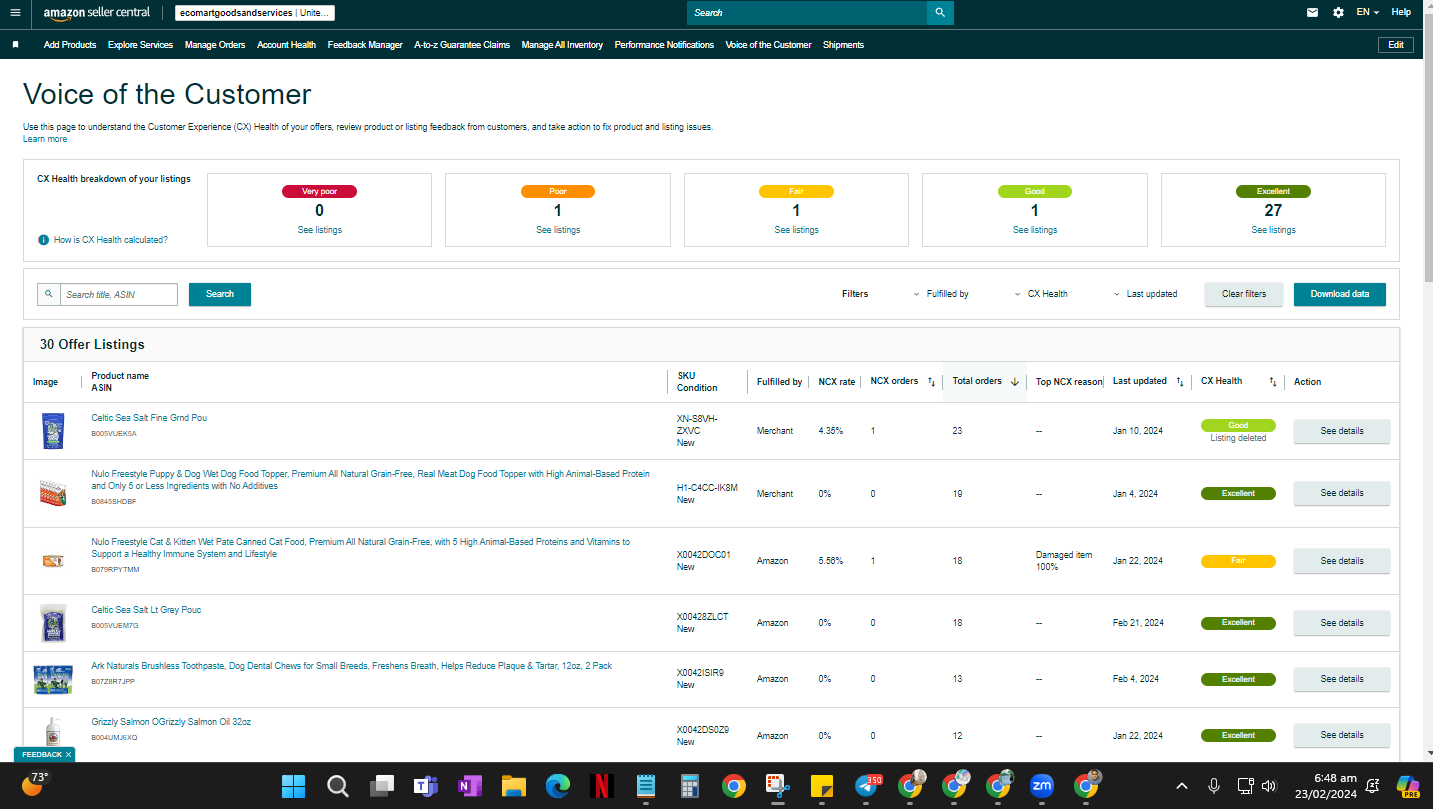The image size is (1433, 809).
Task: Open Voice of the Customer in the nav bar
Action: tap(768, 45)
